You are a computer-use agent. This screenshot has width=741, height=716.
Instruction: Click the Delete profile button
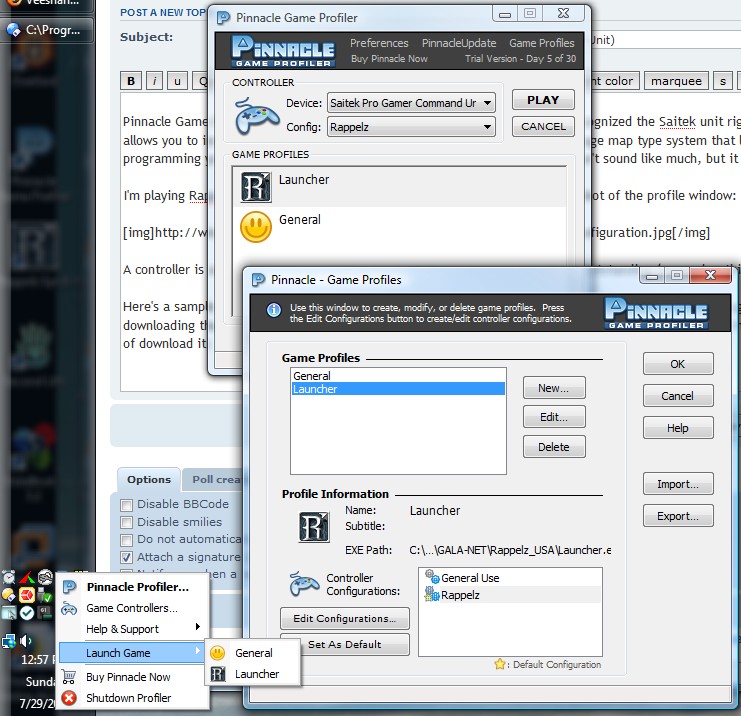554,447
